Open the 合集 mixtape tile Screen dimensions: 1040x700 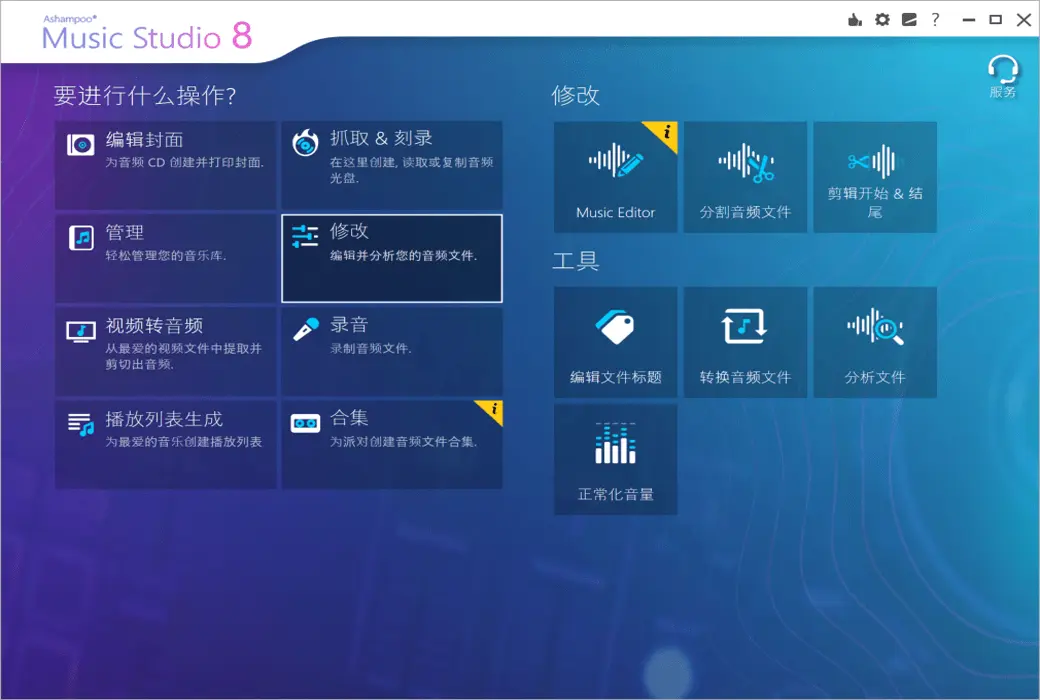tap(391, 445)
